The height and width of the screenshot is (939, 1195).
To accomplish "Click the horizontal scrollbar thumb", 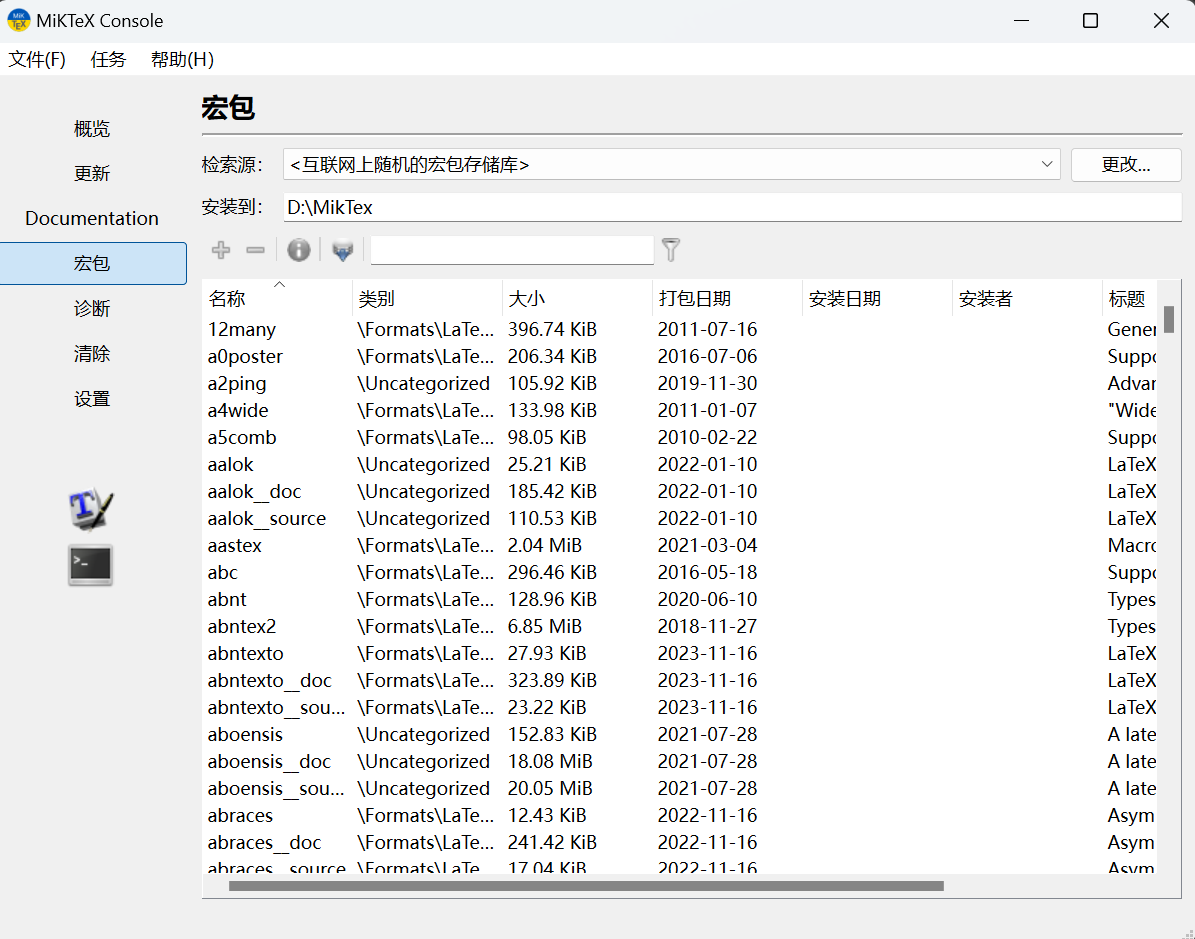I will [586, 886].
